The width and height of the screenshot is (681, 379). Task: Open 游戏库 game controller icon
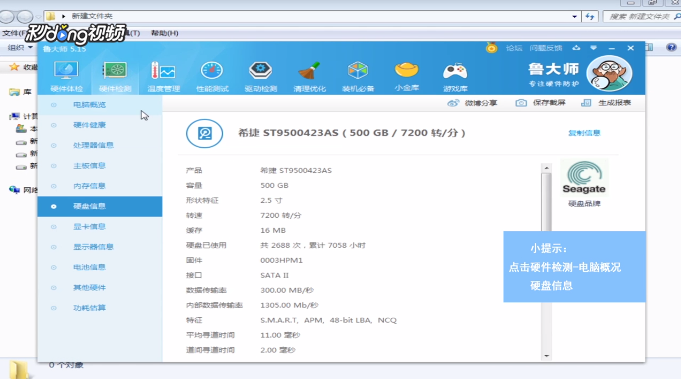click(x=455, y=76)
